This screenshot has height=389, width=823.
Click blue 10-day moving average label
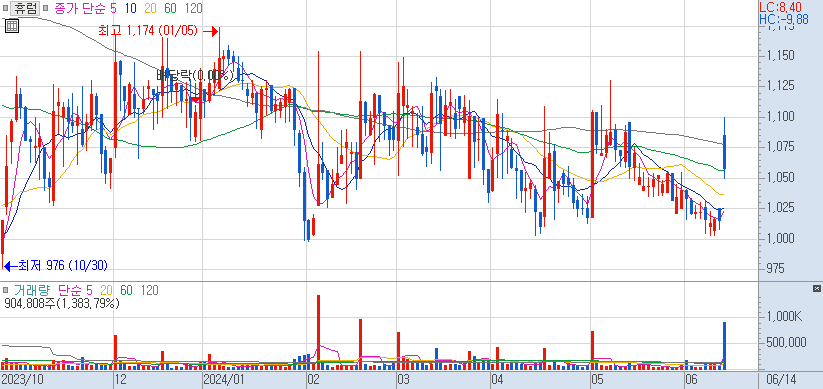(131, 8)
